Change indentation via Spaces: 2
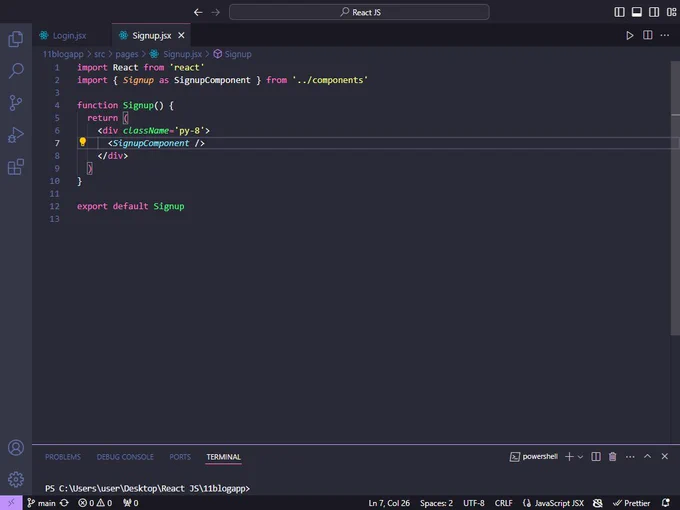 tap(436, 503)
